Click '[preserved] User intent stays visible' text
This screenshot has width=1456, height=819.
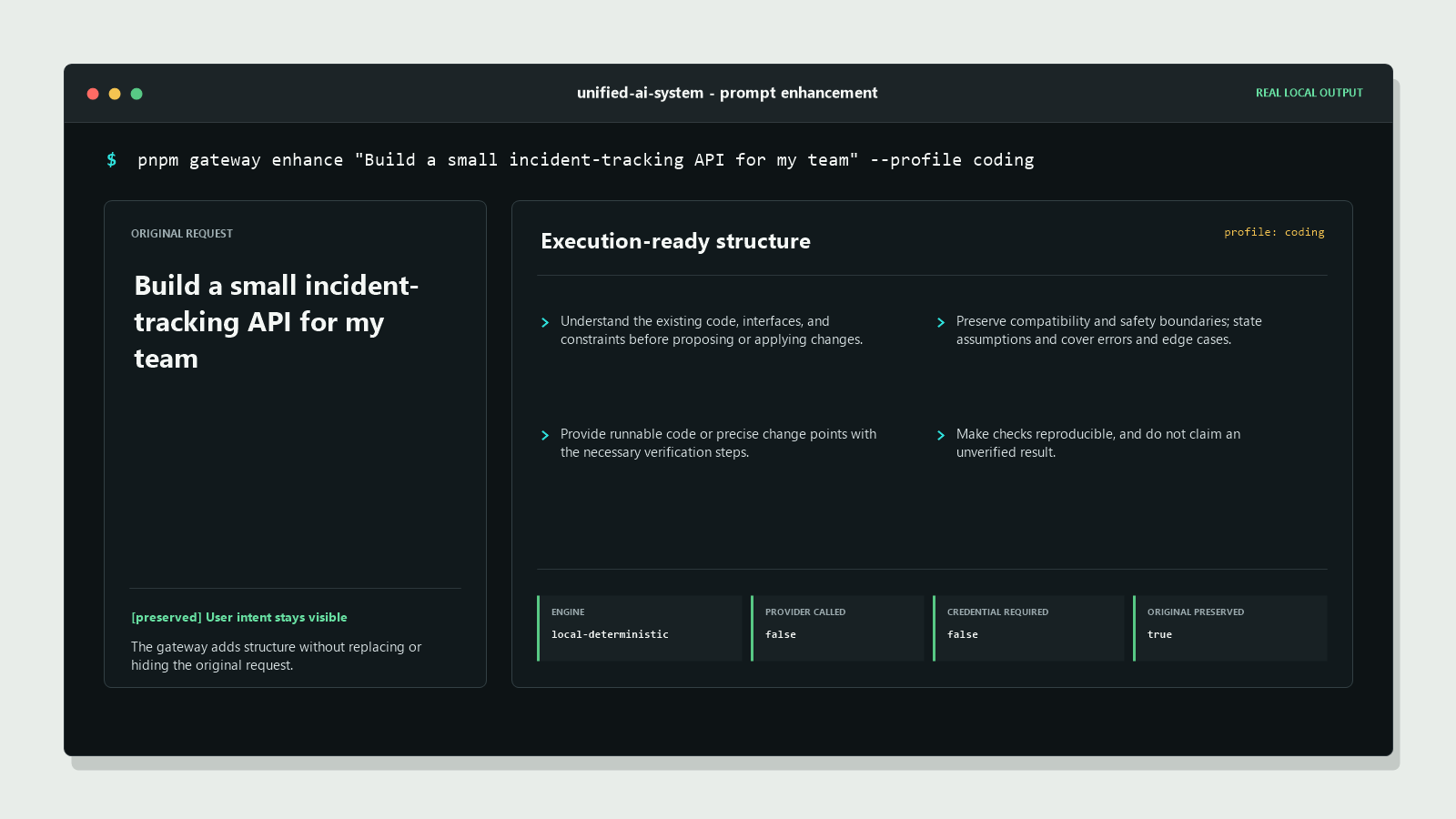[239, 617]
